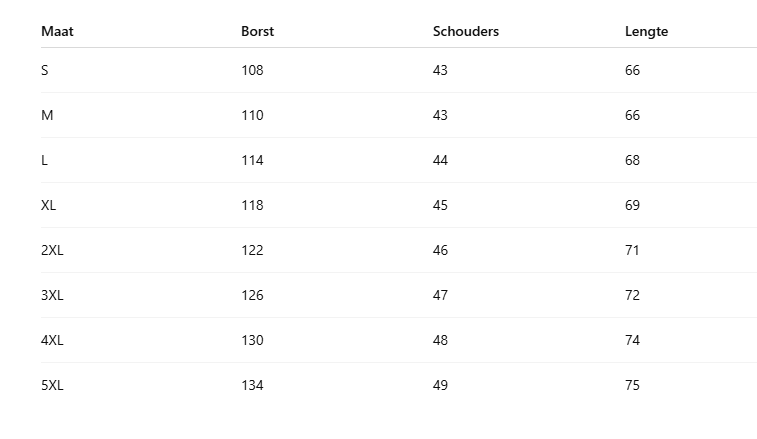This screenshot has height=439, width=757.
Task: Select the size L cell
Action: pyautogui.click(x=45, y=160)
